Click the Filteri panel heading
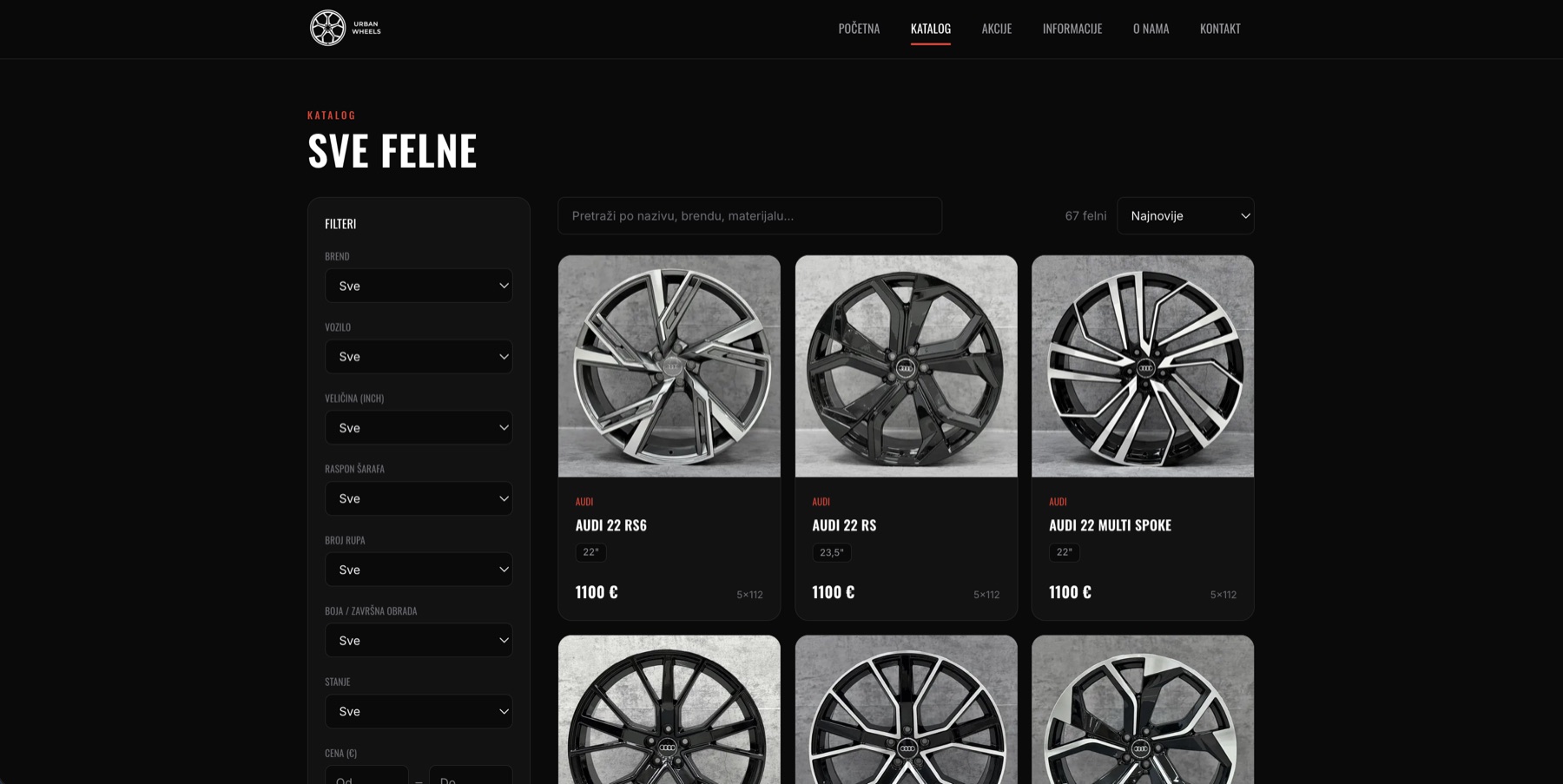Screen dimensions: 1563x784 [x=340, y=224]
